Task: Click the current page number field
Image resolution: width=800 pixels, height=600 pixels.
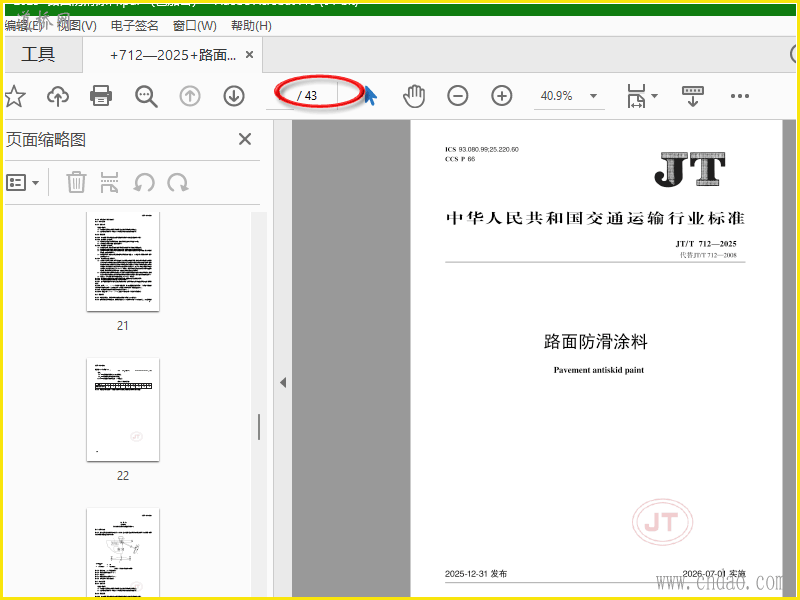Action: click(280, 96)
